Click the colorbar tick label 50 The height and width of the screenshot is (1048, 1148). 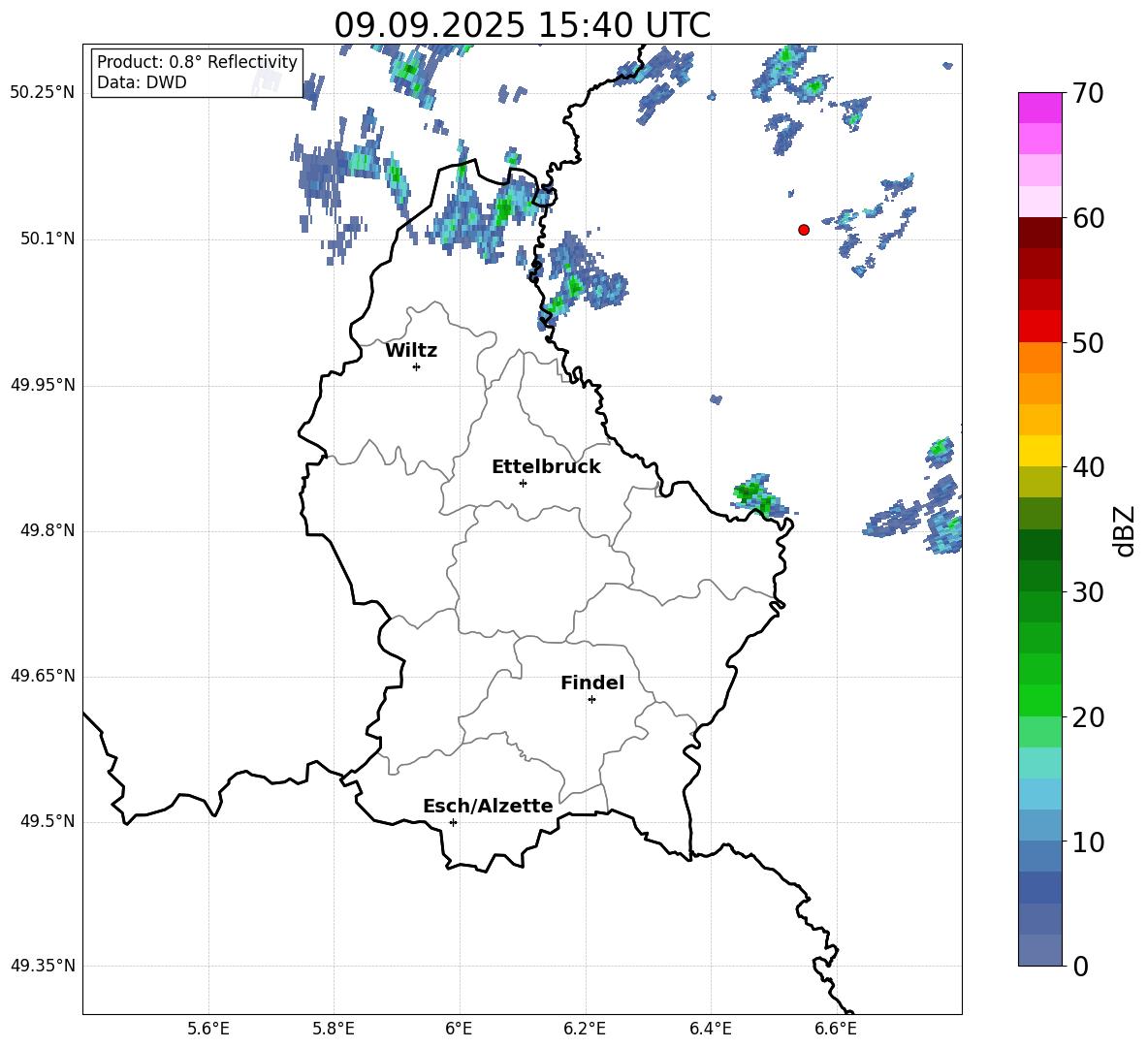pos(1088,342)
